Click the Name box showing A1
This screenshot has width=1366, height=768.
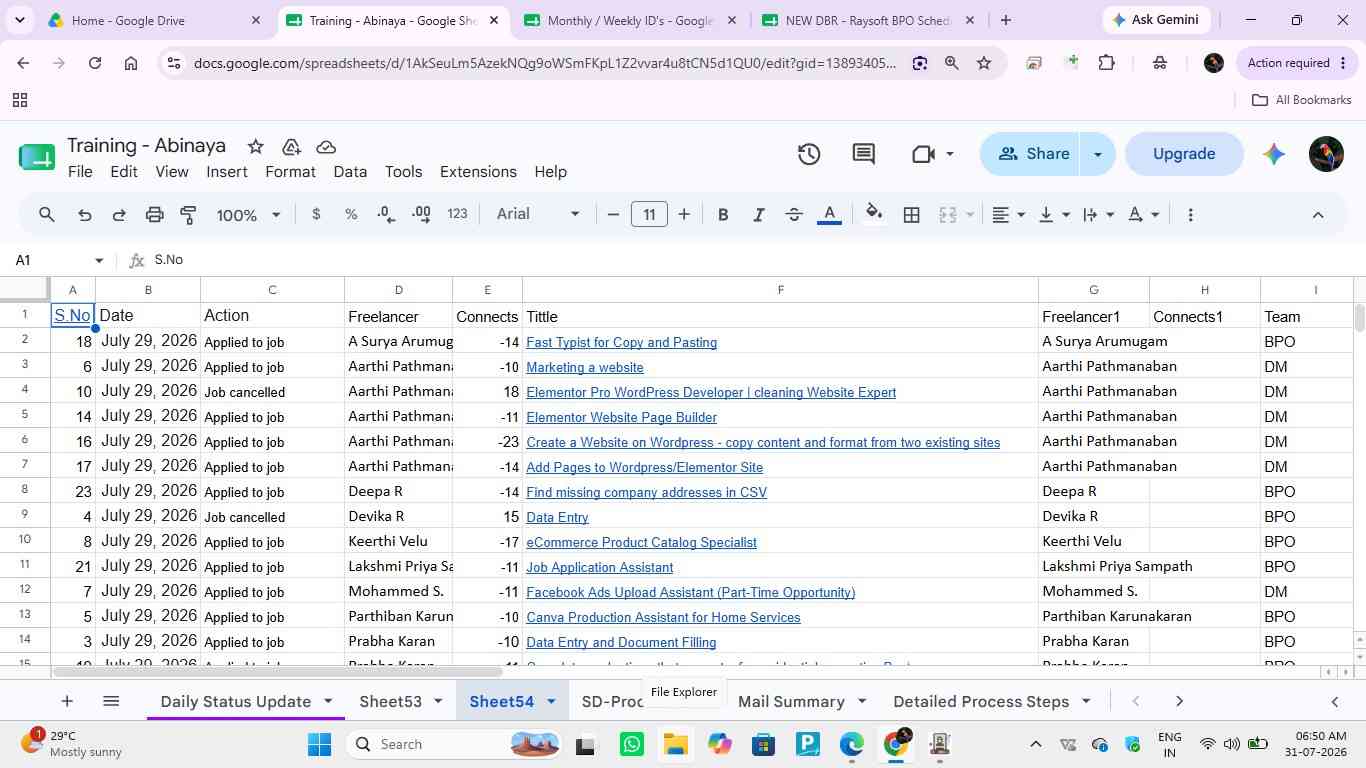pyautogui.click(x=60, y=260)
